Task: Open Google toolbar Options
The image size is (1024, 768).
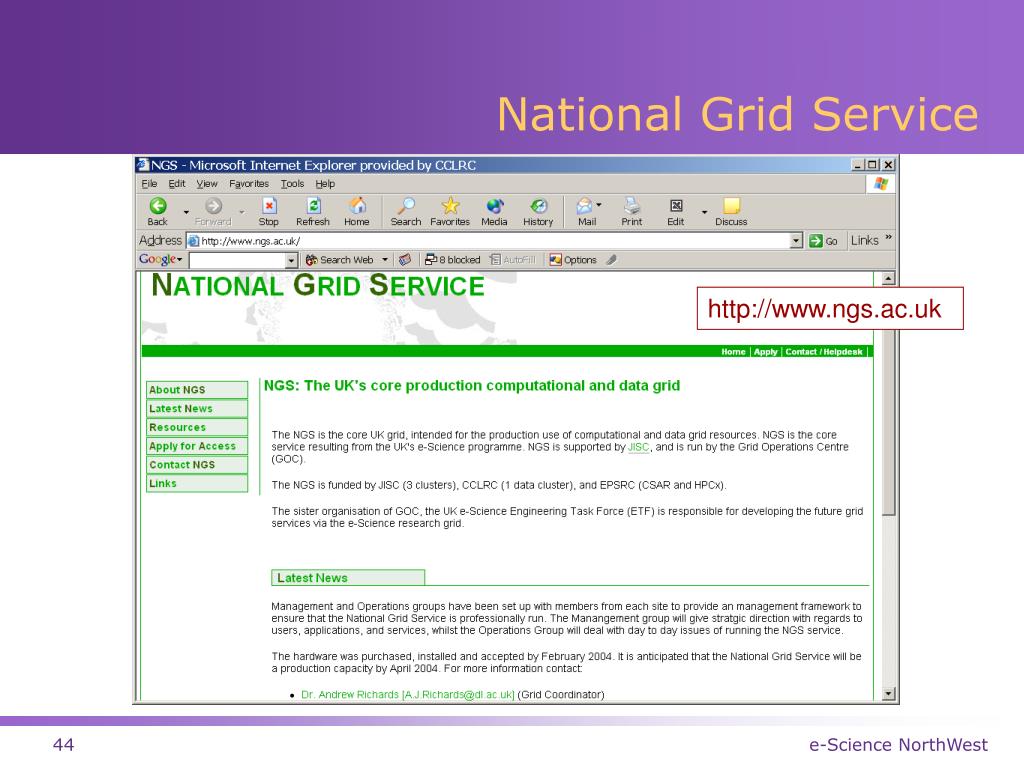Action: click(573, 260)
